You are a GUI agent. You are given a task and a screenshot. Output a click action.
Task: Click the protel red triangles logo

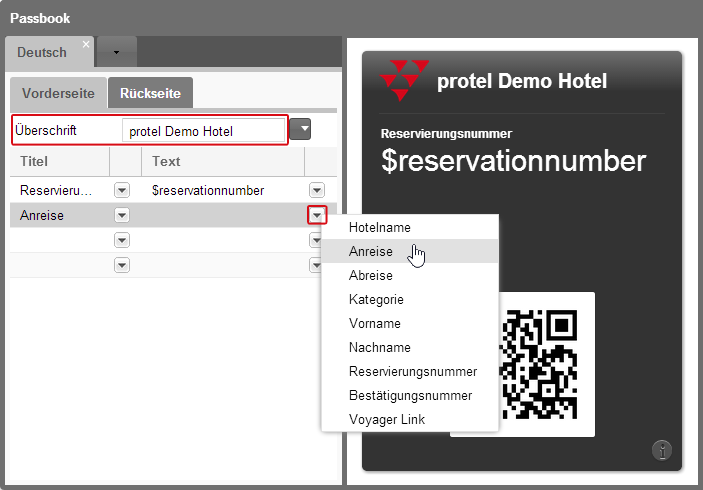(404, 80)
